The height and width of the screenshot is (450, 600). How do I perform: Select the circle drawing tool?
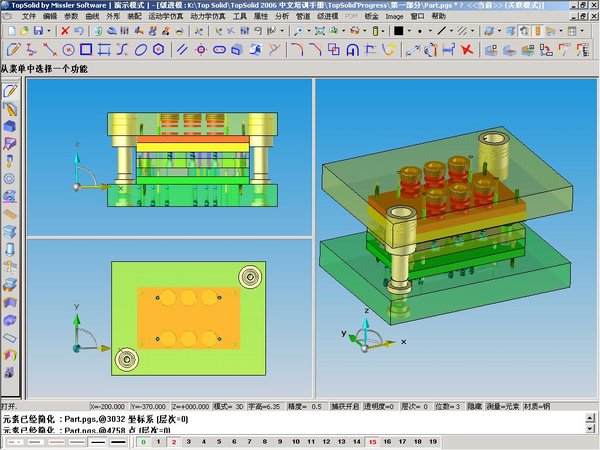pyautogui.click(x=68, y=49)
